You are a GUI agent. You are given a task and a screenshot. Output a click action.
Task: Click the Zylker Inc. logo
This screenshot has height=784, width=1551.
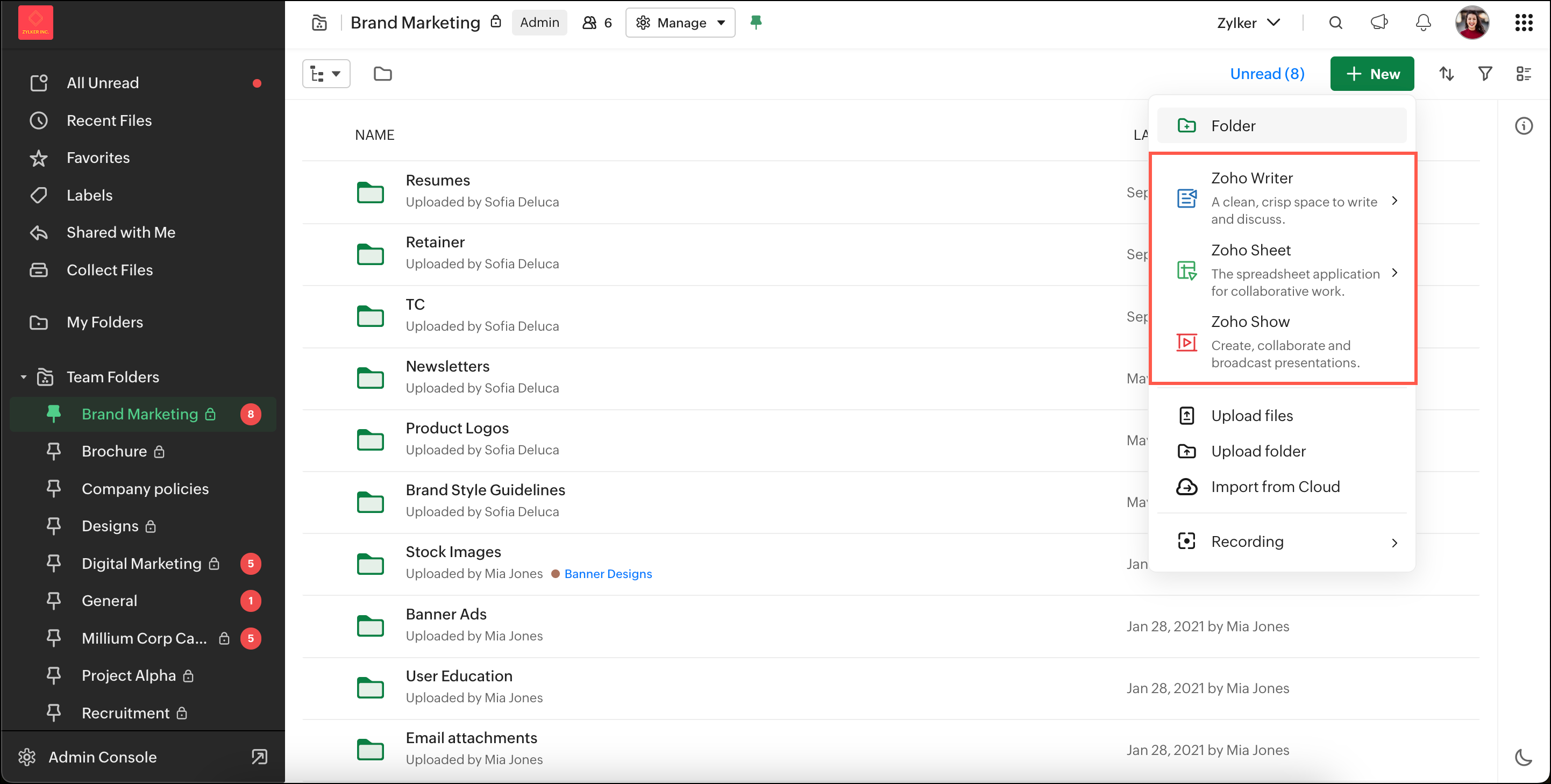pos(35,23)
